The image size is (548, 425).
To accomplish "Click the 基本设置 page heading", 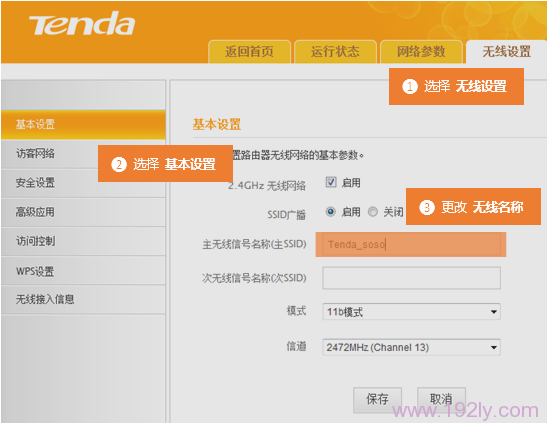I will point(217,124).
